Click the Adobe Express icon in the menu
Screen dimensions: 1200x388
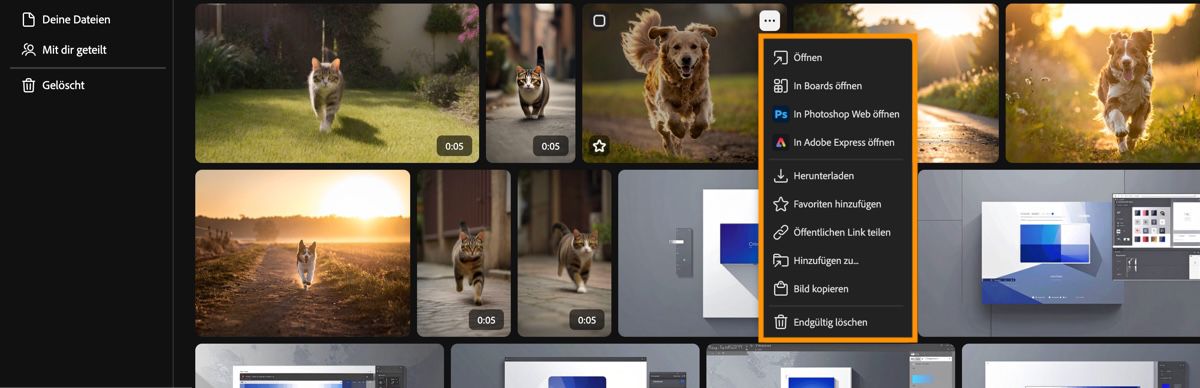click(x=781, y=142)
